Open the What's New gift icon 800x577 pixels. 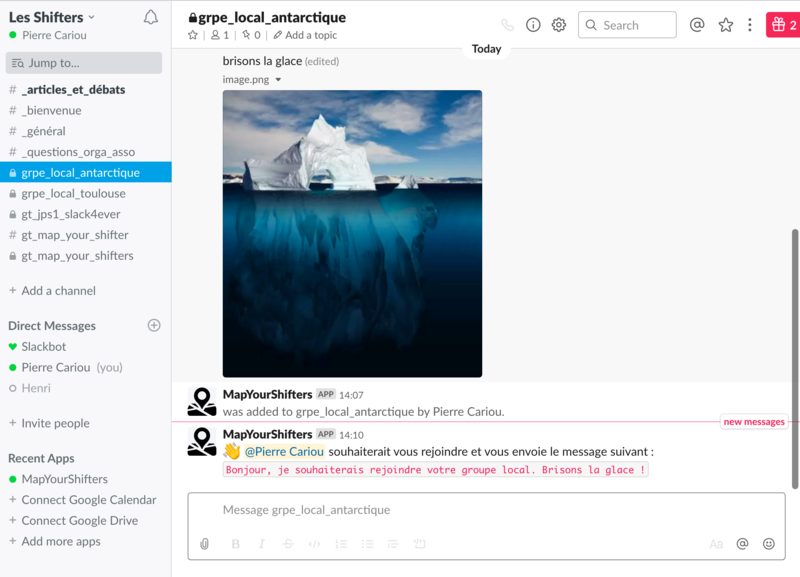(x=782, y=25)
